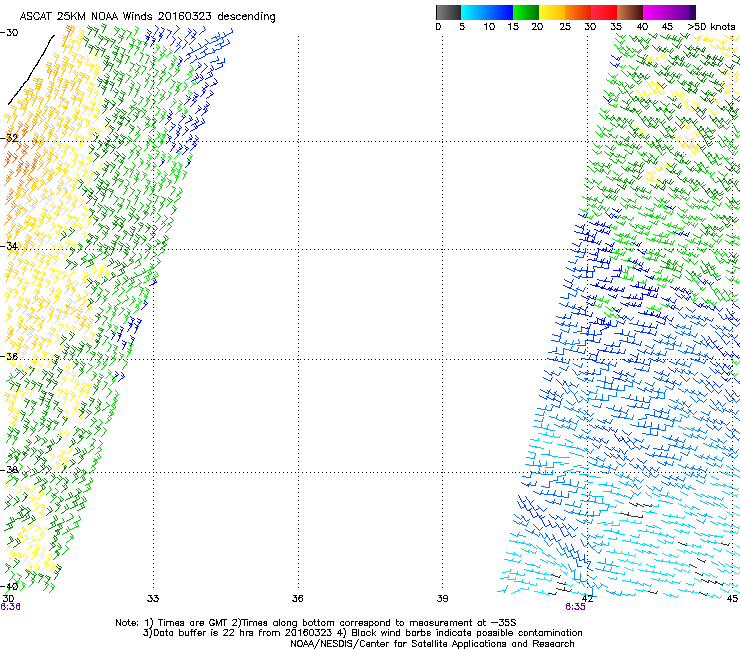Click the green 15-20 knots legend swatch

tap(526, 12)
